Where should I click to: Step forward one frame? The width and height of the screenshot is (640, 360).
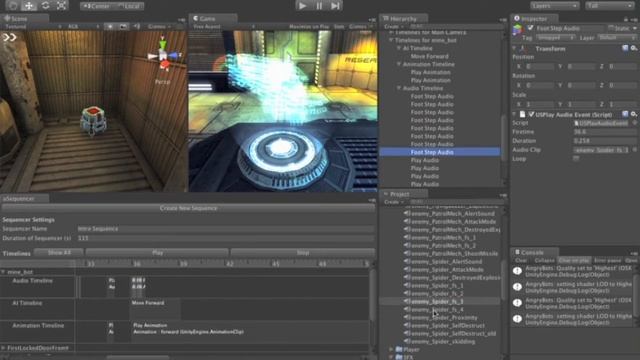point(335,6)
